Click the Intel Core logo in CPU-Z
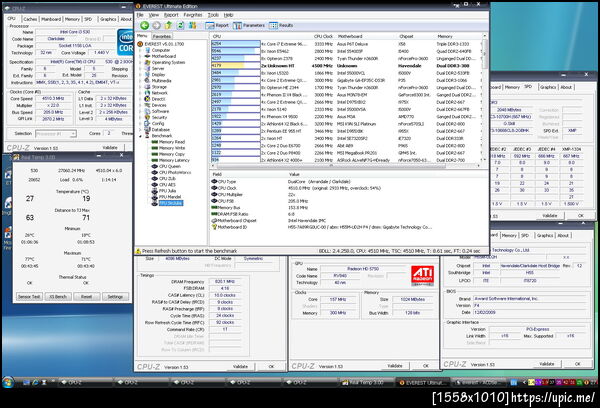 click(125, 42)
